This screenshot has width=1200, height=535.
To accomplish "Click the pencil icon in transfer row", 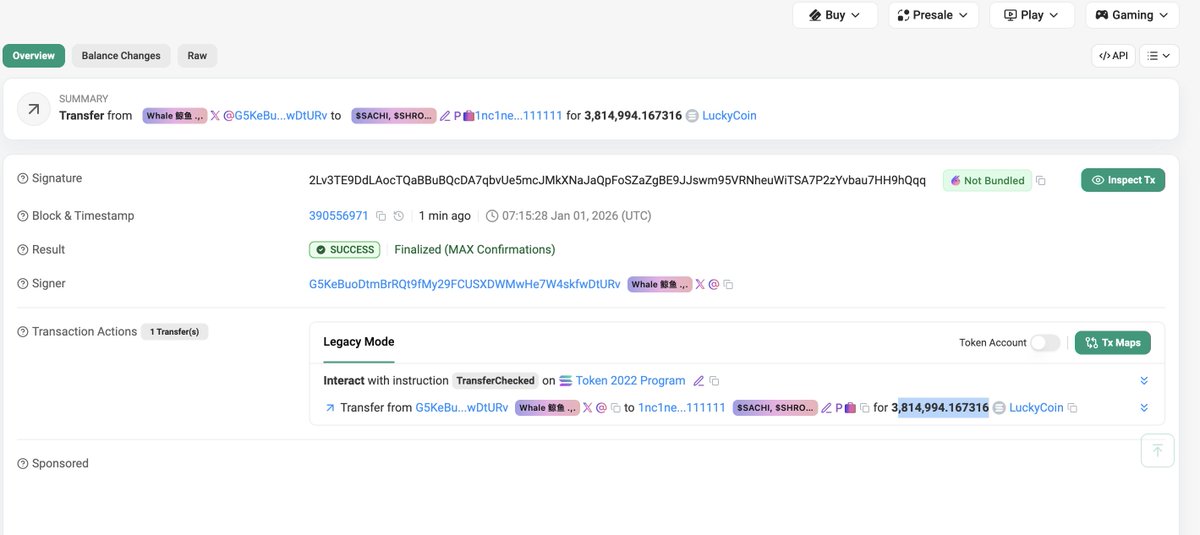I will pyautogui.click(x=827, y=408).
